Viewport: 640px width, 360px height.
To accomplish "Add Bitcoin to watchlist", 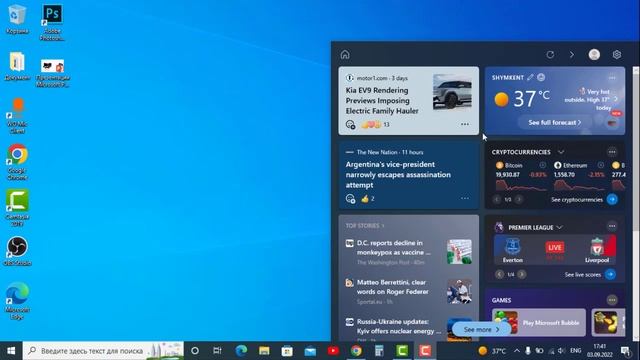I will click(542, 165).
